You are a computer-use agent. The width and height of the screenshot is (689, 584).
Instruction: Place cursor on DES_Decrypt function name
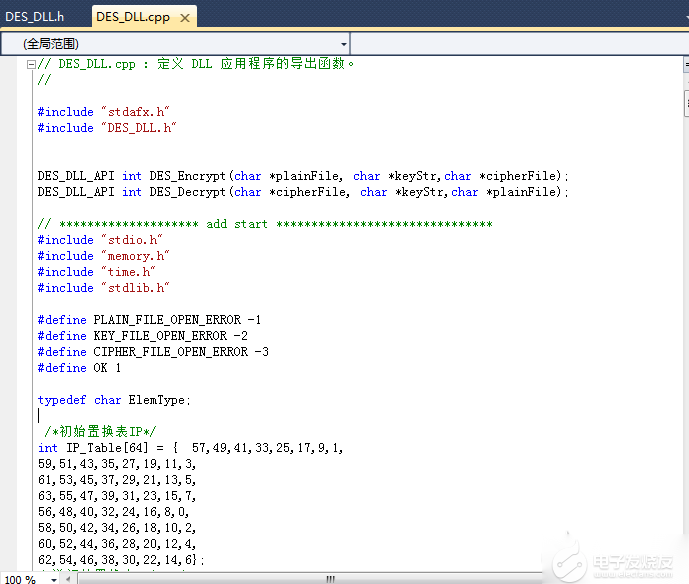coord(188,192)
